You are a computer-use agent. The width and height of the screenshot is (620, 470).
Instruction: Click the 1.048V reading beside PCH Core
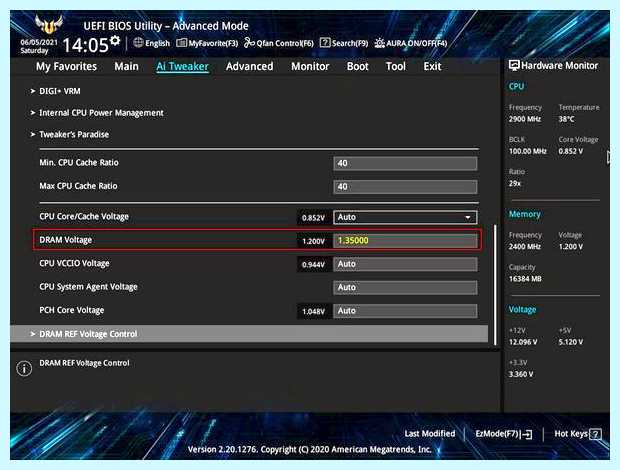tap(313, 311)
